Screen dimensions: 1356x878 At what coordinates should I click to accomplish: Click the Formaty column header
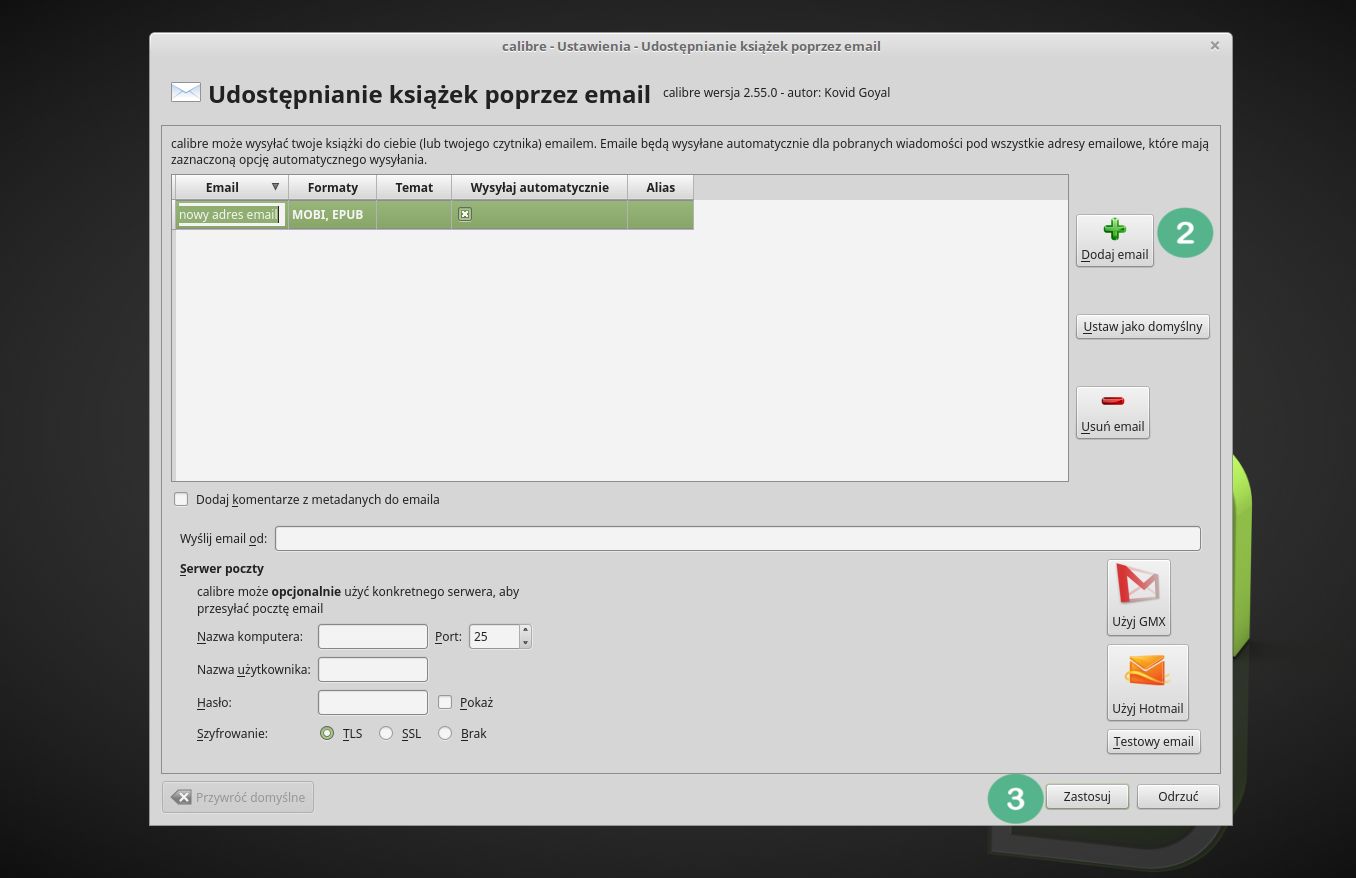[x=332, y=187]
